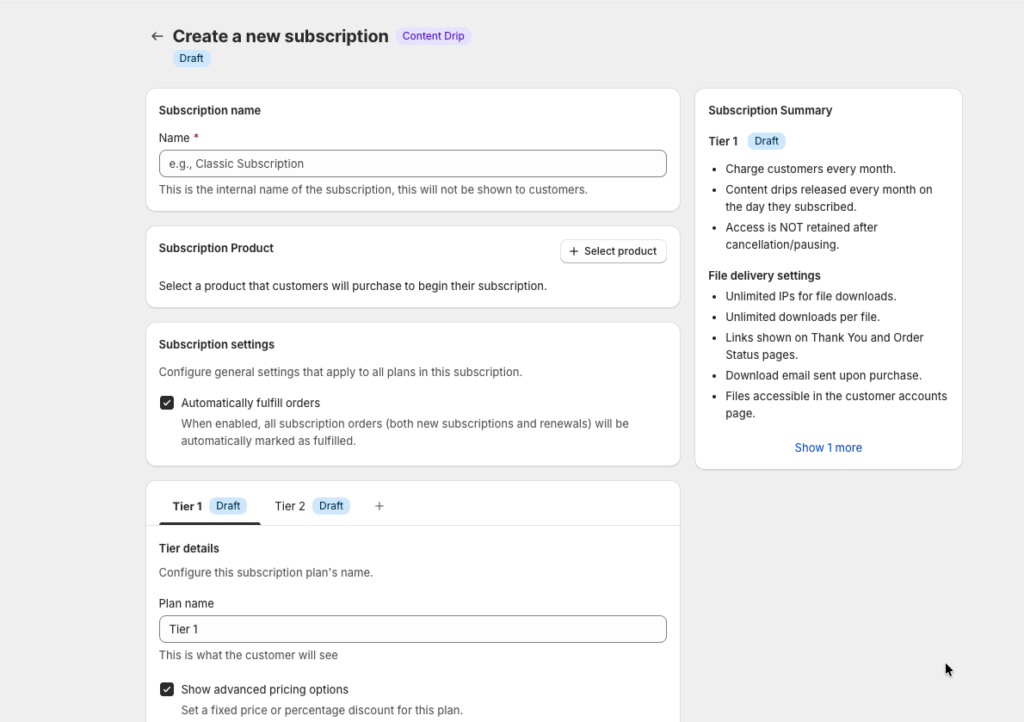Viewport: 1024px width, 722px height.
Task: Click the File delivery settings heading
Action: 764,275
